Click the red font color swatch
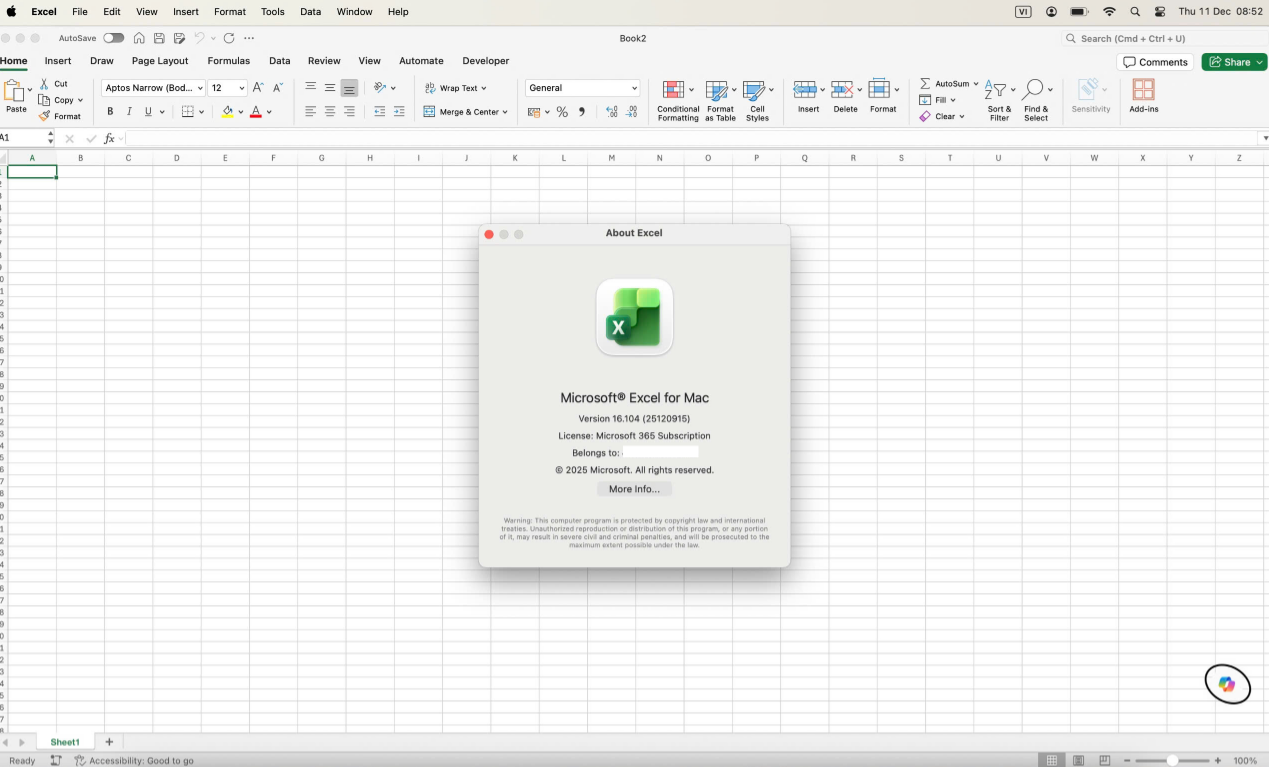This screenshot has height=767, width=1269. pos(256,112)
